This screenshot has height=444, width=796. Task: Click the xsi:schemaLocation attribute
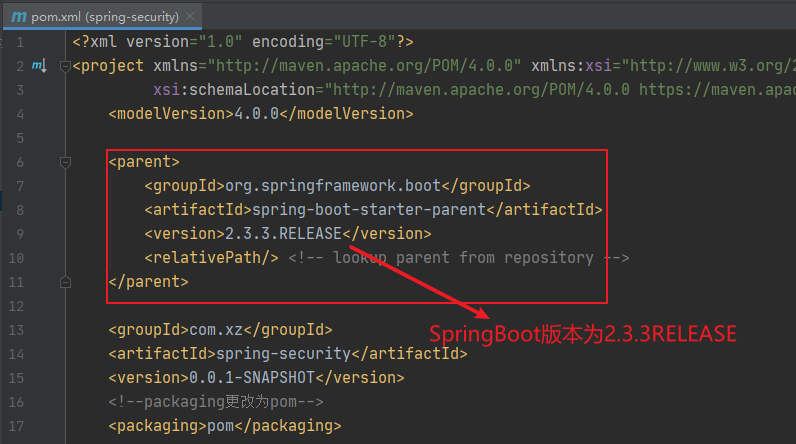[x=234, y=90]
